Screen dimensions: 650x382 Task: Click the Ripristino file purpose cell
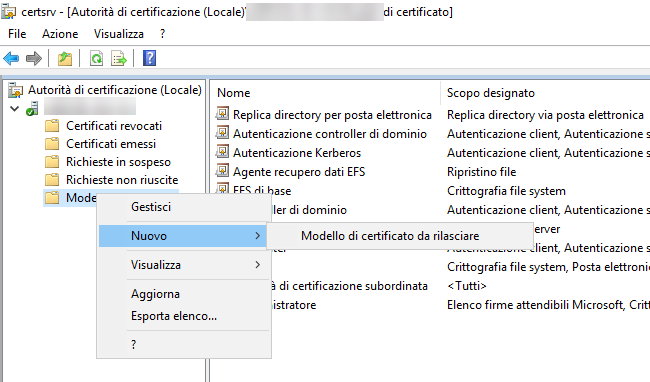point(481,172)
